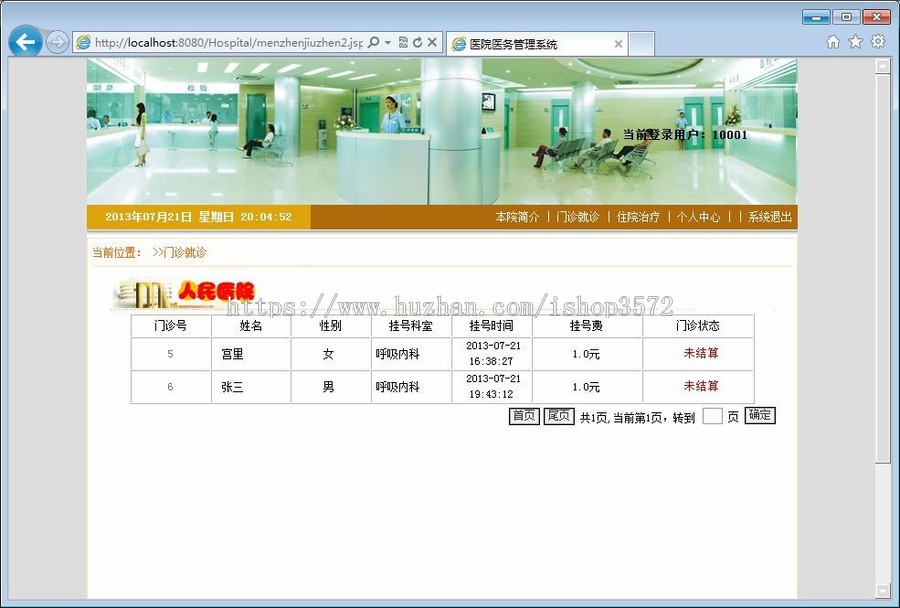Click the 门诊号 column header
The image size is (900, 608).
coord(170,326)
